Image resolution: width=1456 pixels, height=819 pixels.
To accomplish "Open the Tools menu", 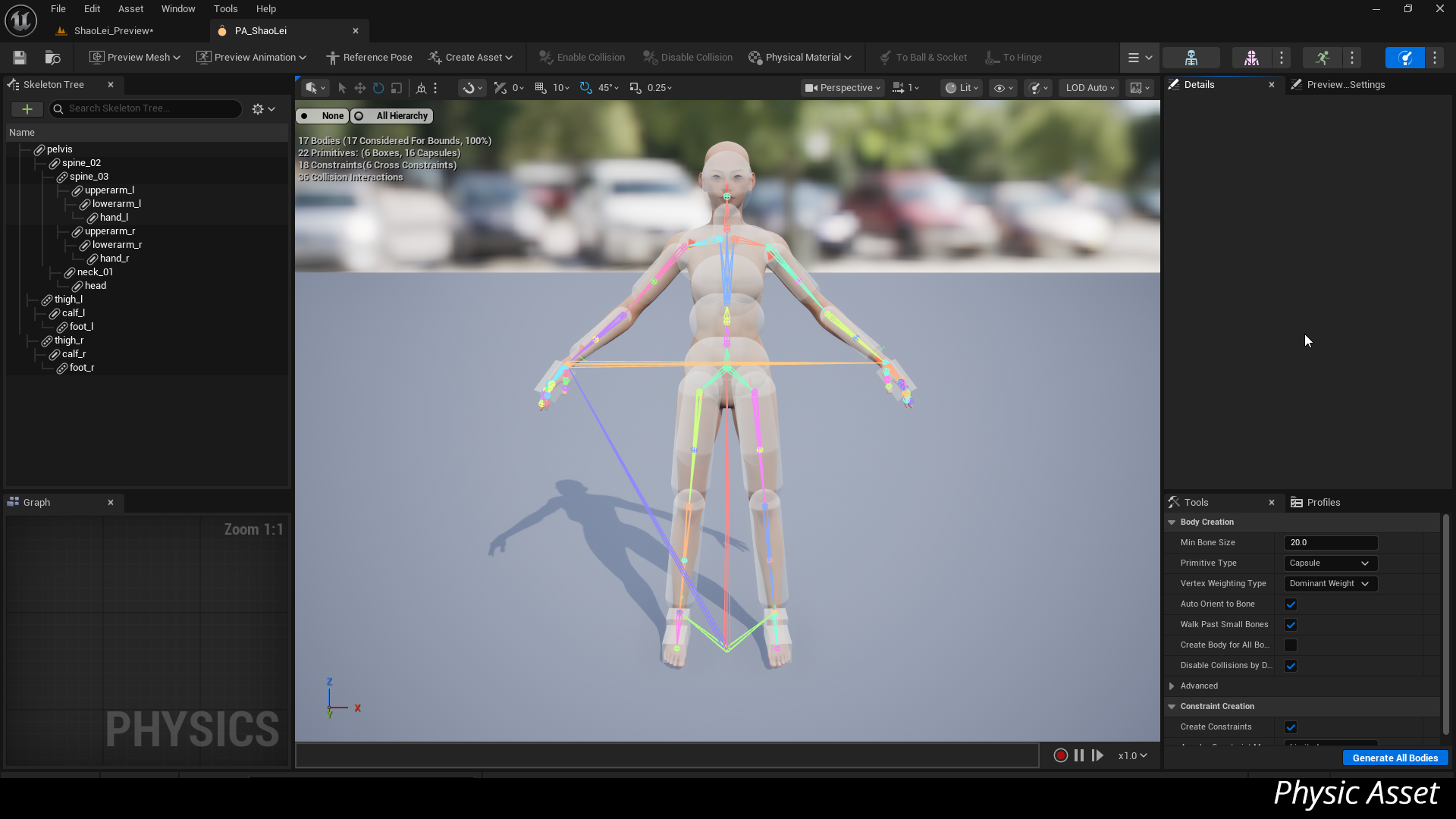I will [225, 9].
